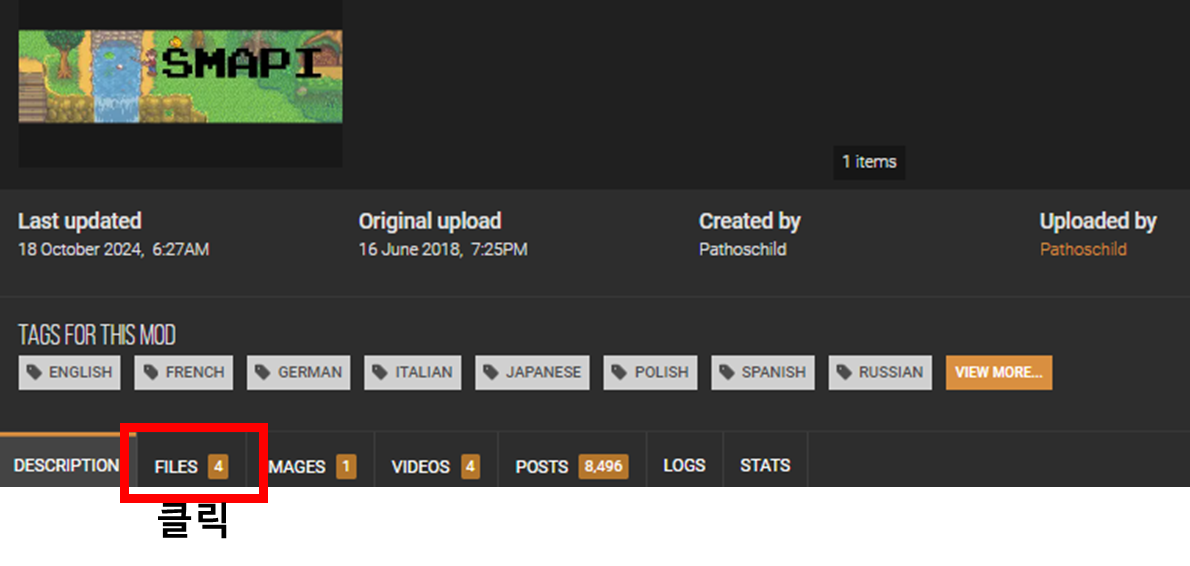Image resolution: width=1190 pixels, height=566 pixels.
Task: Click the Created by Pathoschild text
Action: point(742,250)
